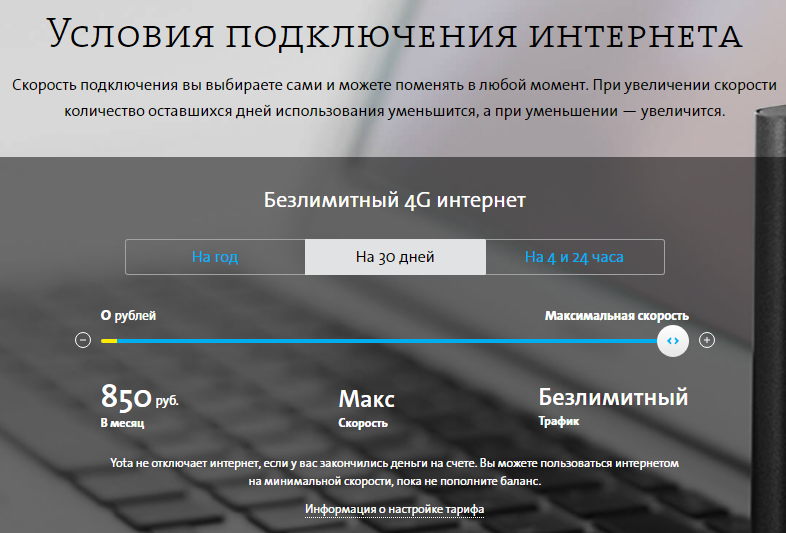This screenshot has width=786, height=533.
Task: Click the middle of the blue slider track
Action: point(390,340)
